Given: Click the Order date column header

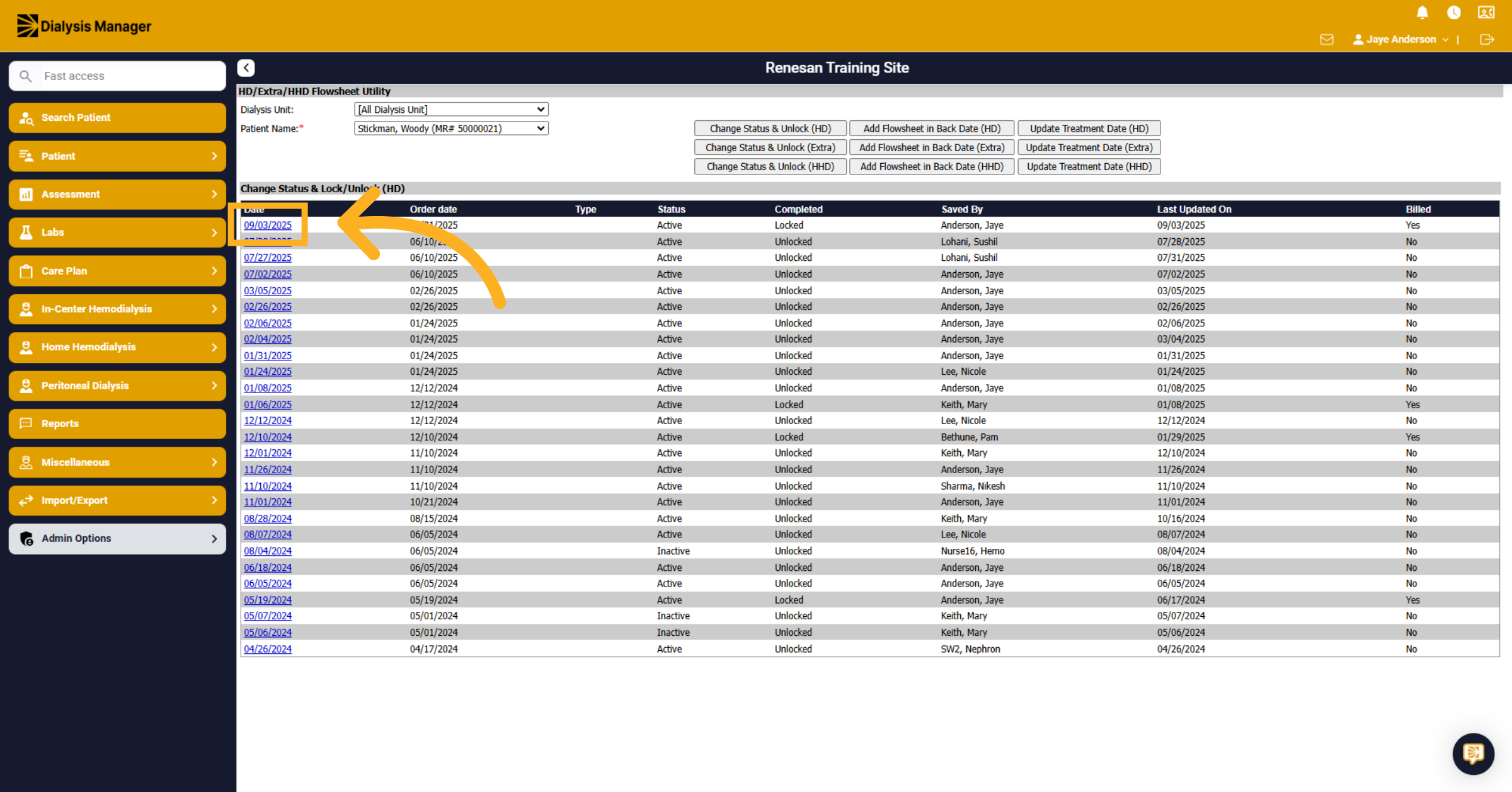Looking at the screenshot, I should tap(433, 209).
